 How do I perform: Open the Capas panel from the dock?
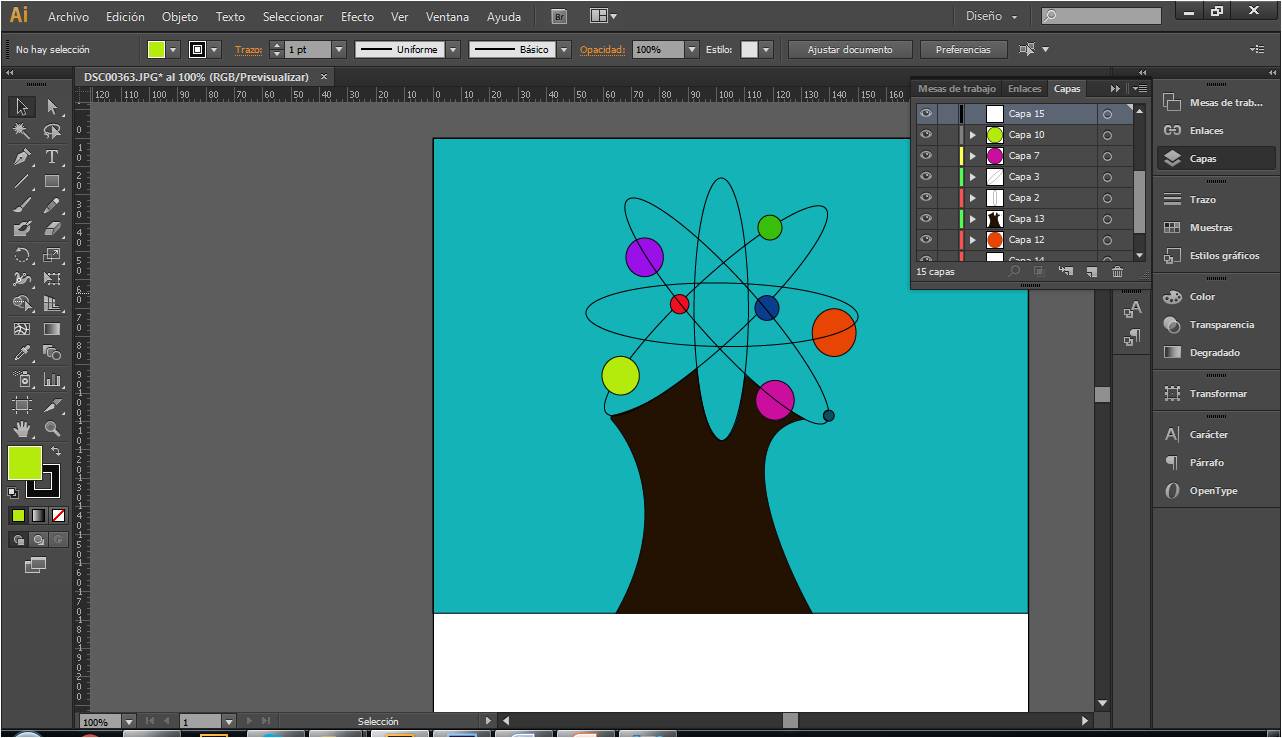tap(1216, 158)
